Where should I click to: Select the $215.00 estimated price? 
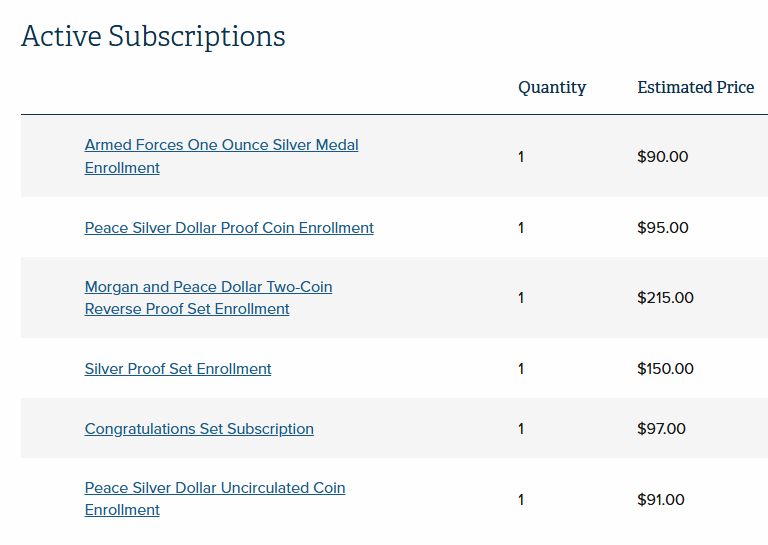[x=665, y=298]
